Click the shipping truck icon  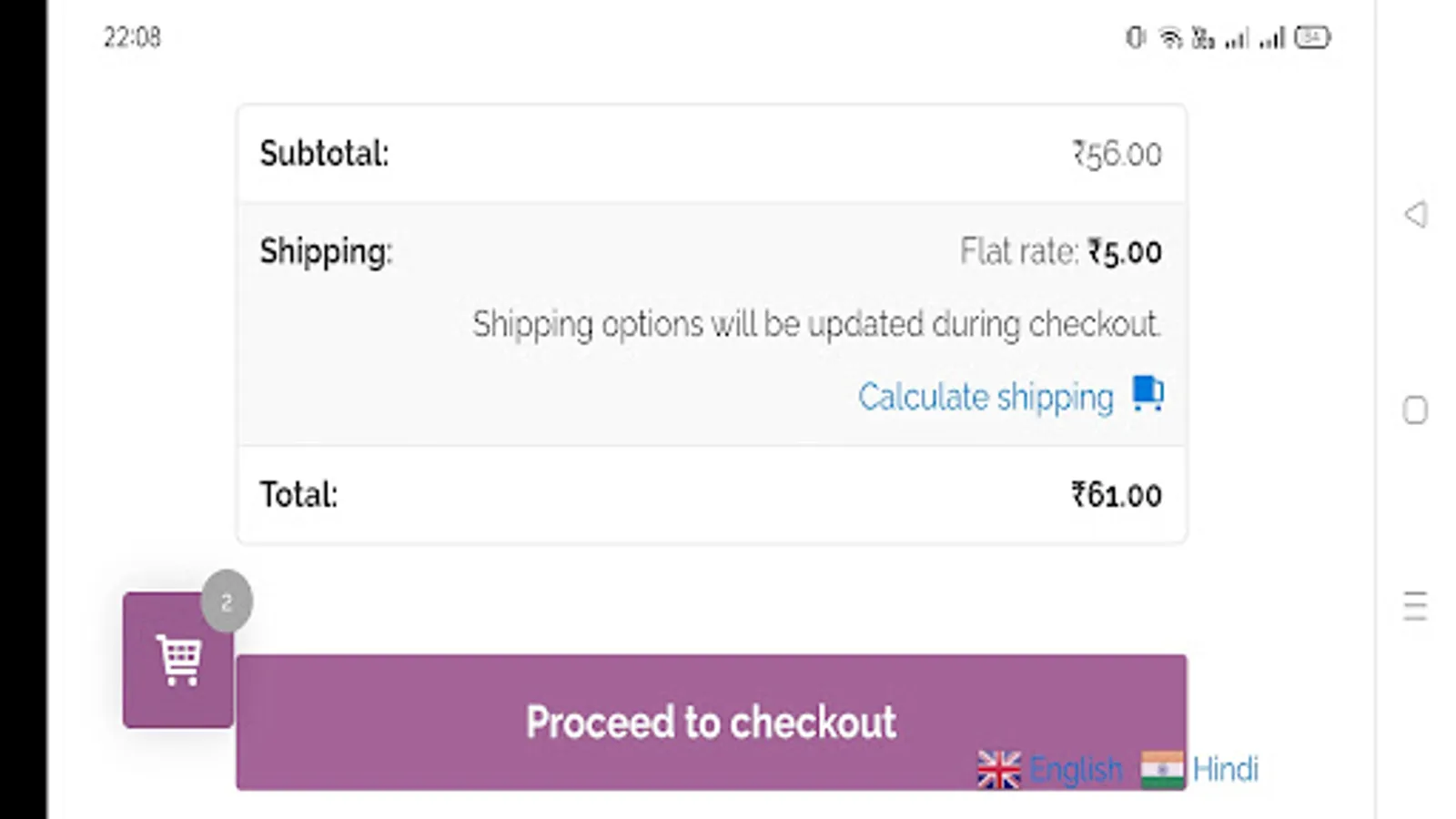[x=1148, y=395]
